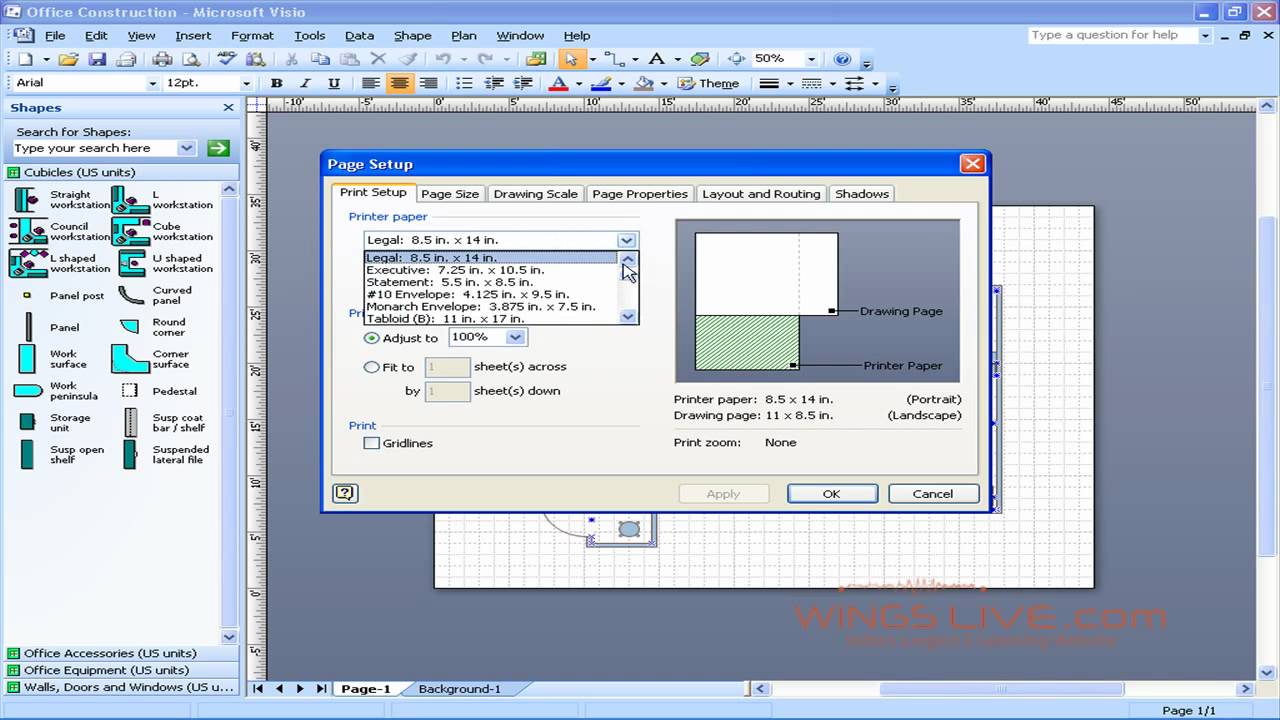
Task: Click the Type a question for help box
Action: pyautogui.click(x=1113, y=35)
